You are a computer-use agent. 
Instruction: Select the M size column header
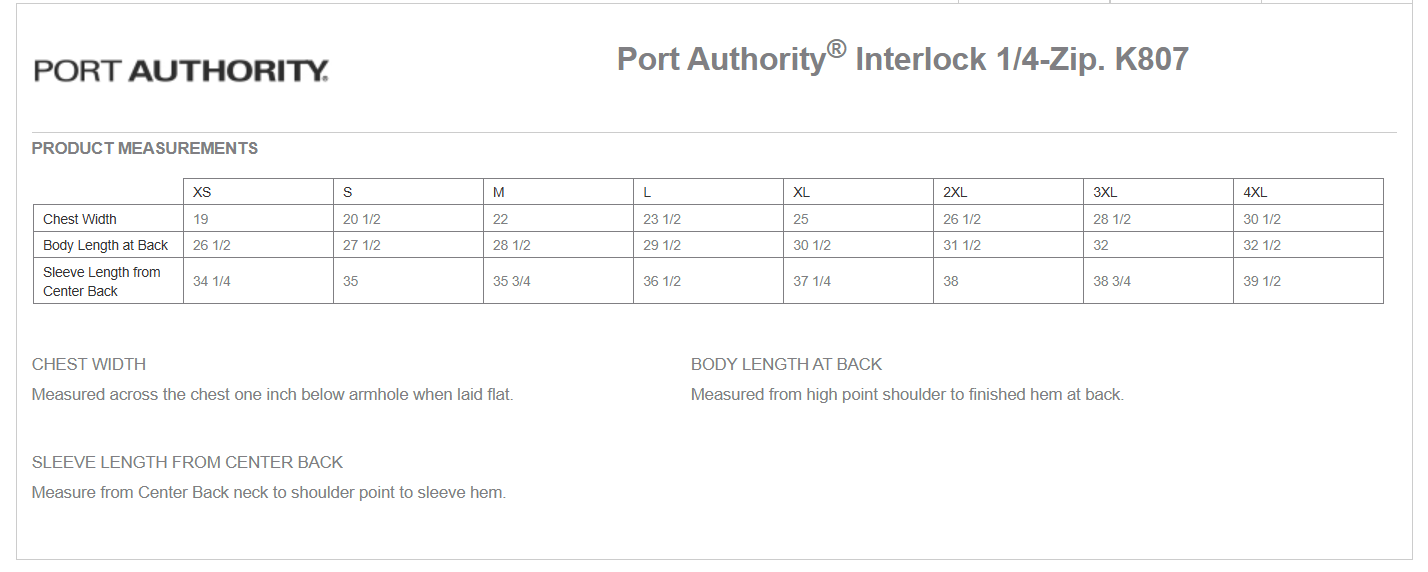[x=499, y=192]
